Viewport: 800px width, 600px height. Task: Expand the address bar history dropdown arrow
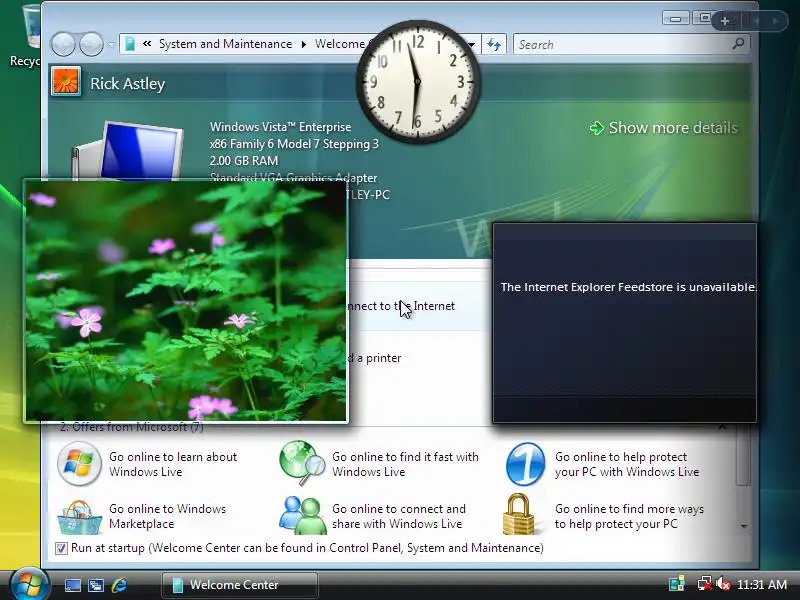[472, 44]
